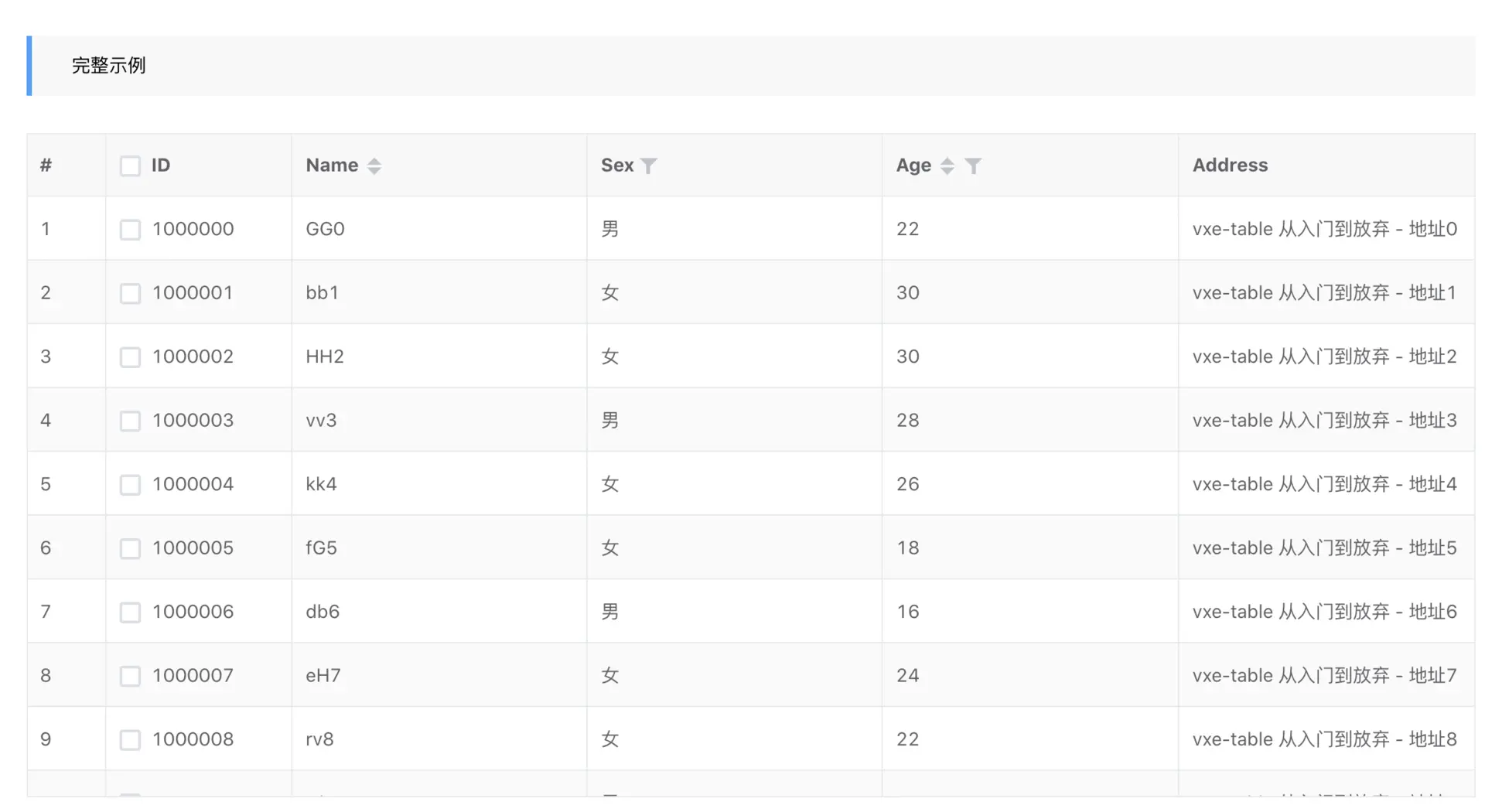Enable checkbox beside ID 1000003
Image resolution: width=1485 pixels, height=812 pixels.
[x=130, y=421]
